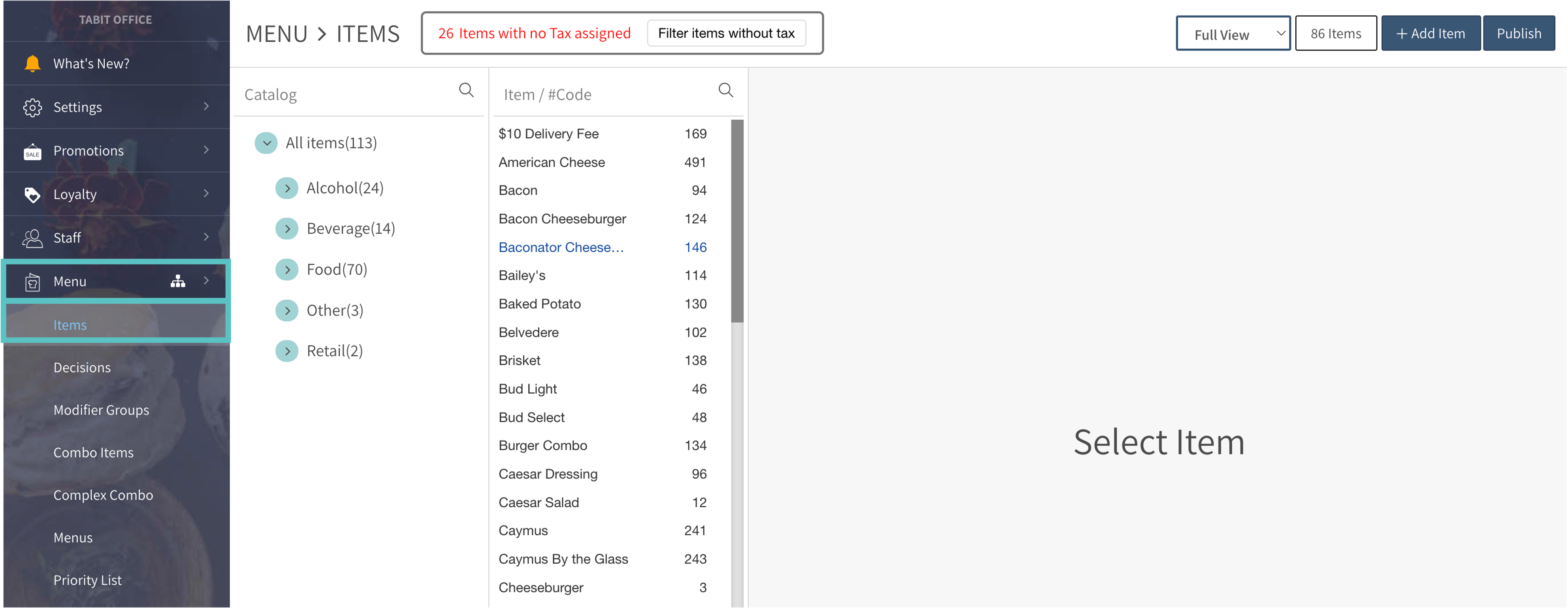Screen dimensions: 1568x608
Task: Click the Settings gear icon
Action: 32,107
